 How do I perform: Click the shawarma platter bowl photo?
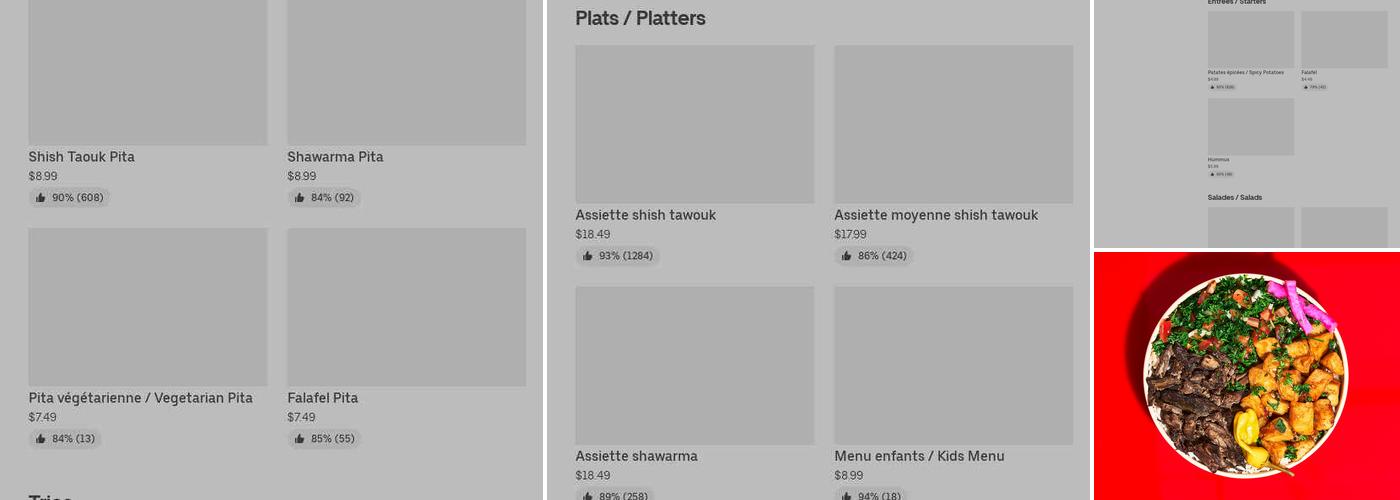(x=1246, y=375)
